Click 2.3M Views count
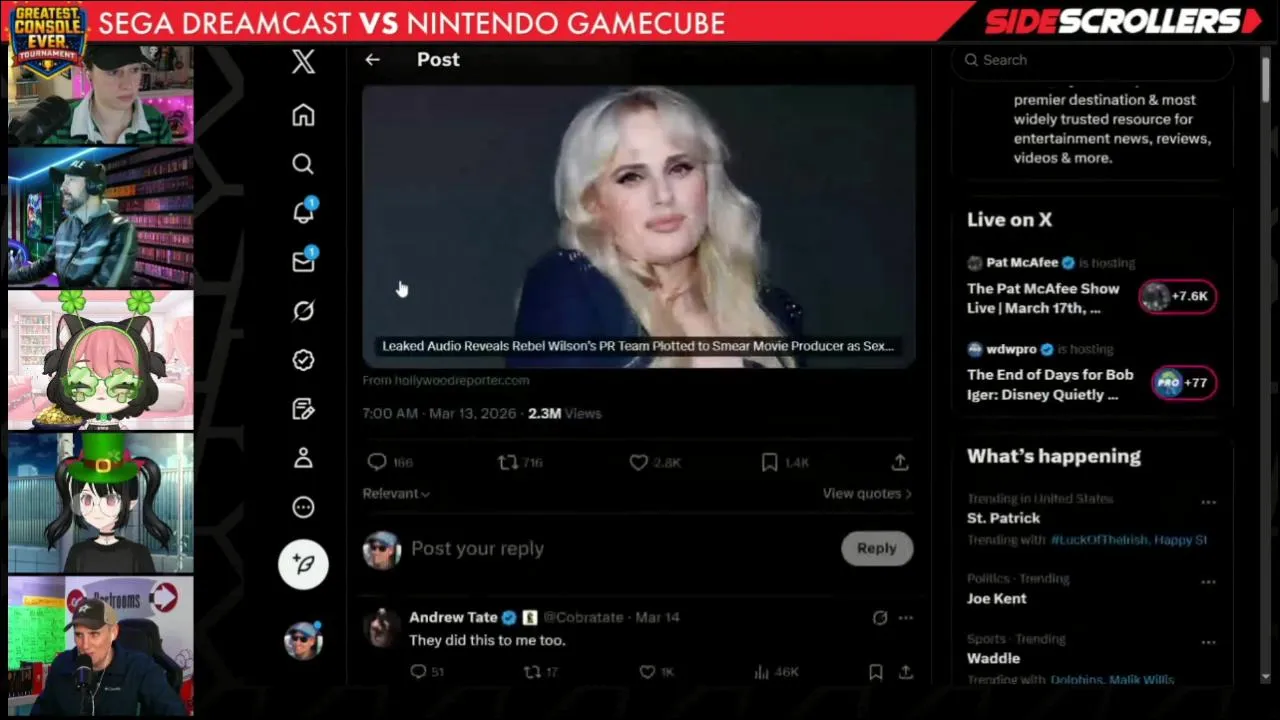 point(564,413)
